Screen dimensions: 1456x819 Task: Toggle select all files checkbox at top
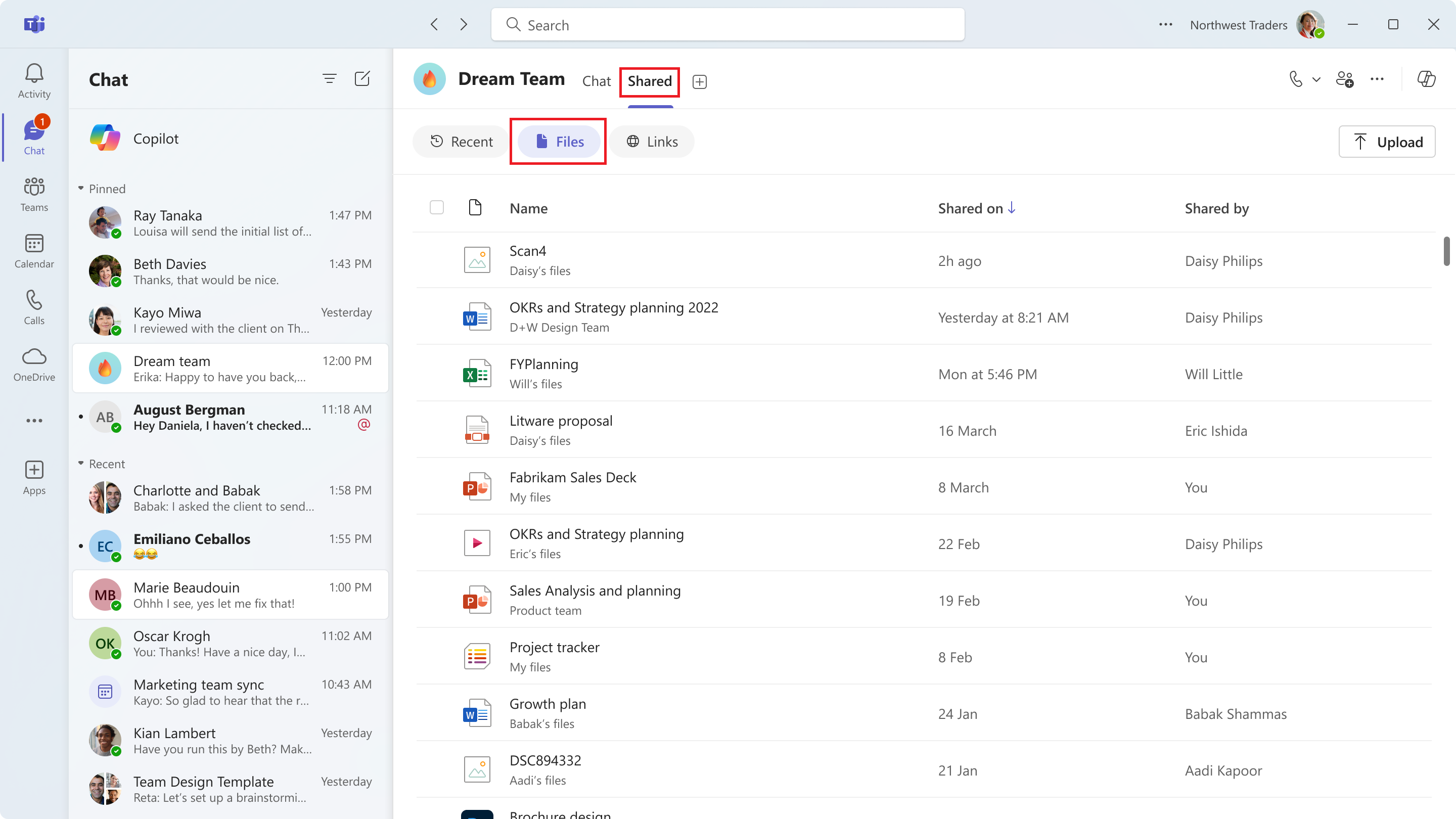click(x=436, y=208)
